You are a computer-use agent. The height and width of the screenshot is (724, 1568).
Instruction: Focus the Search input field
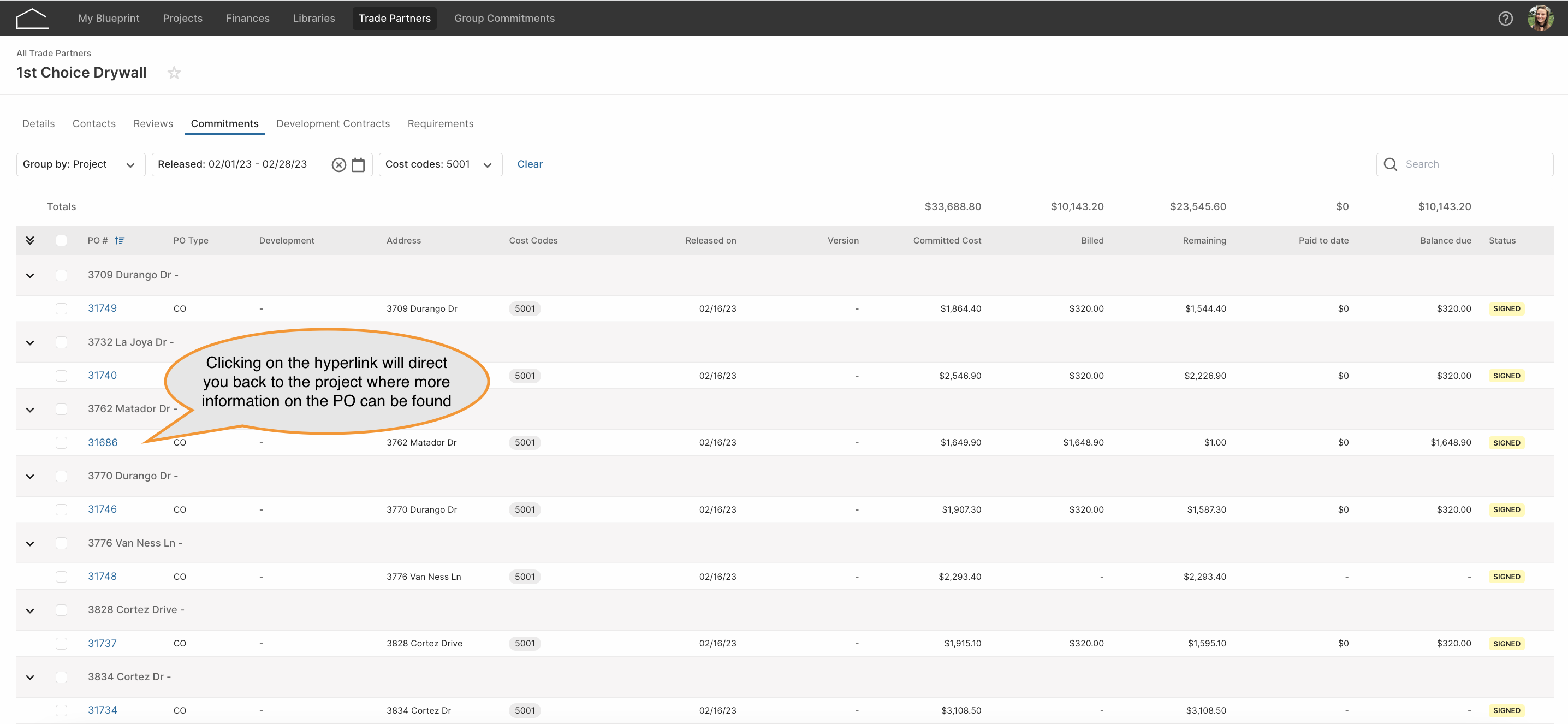(1464, 164)
